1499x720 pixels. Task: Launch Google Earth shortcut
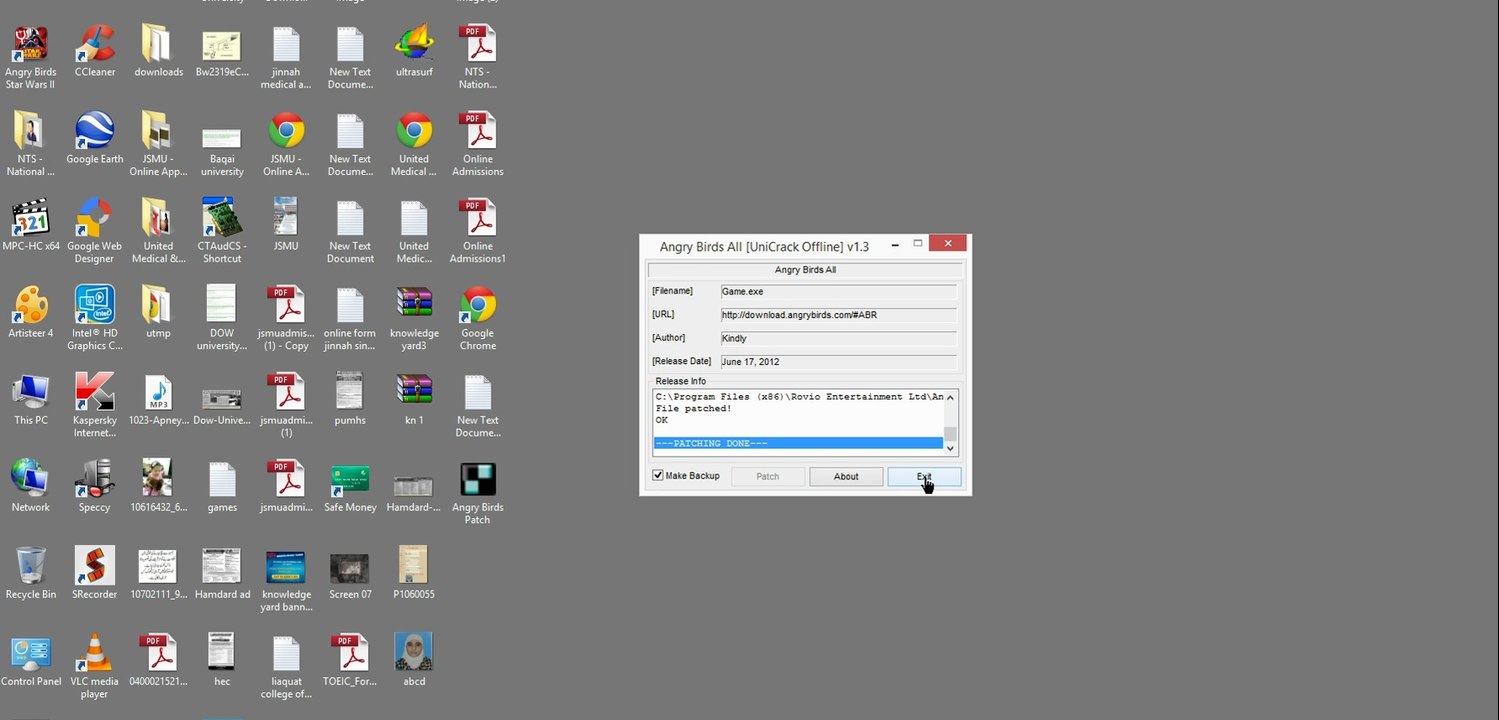[x=94, y=131]
